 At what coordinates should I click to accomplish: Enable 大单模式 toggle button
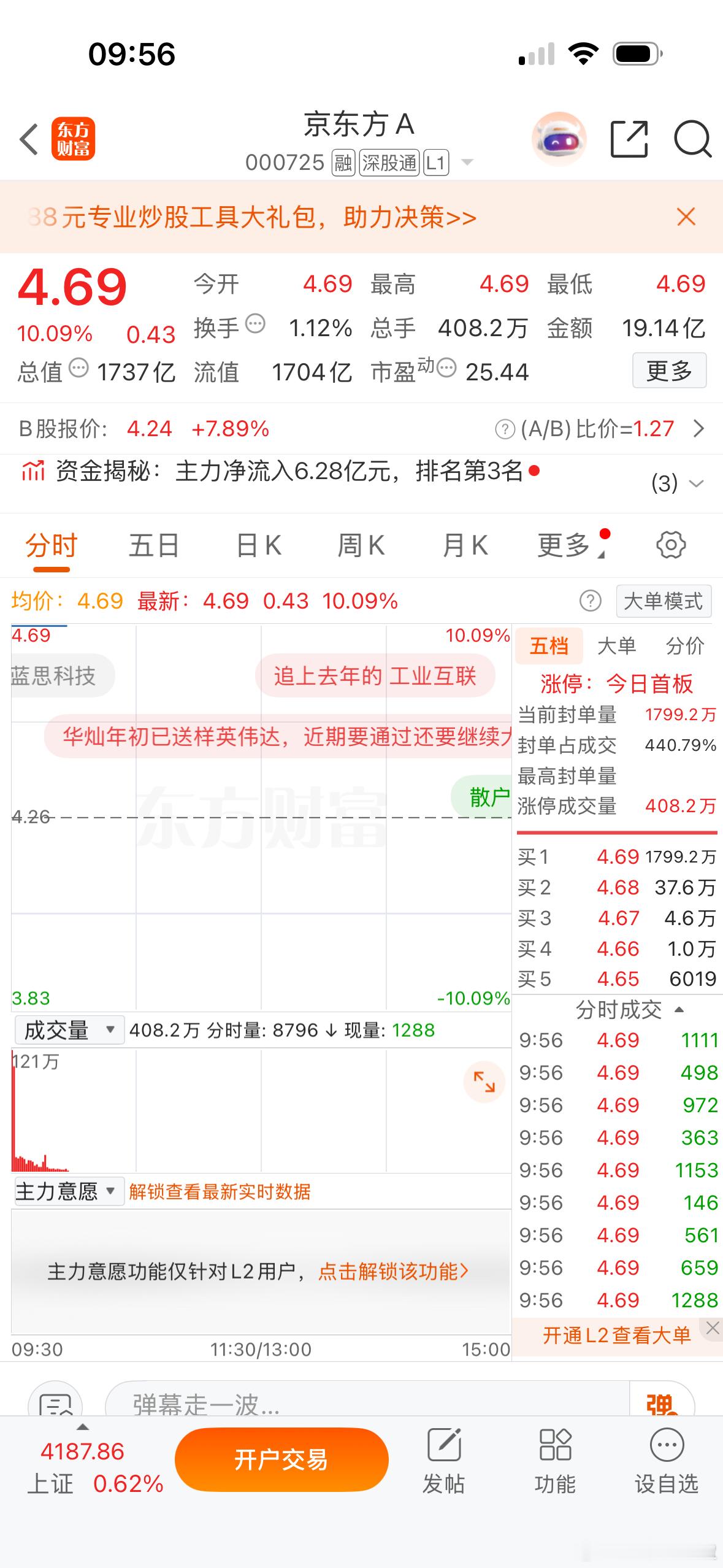[664, 601]
